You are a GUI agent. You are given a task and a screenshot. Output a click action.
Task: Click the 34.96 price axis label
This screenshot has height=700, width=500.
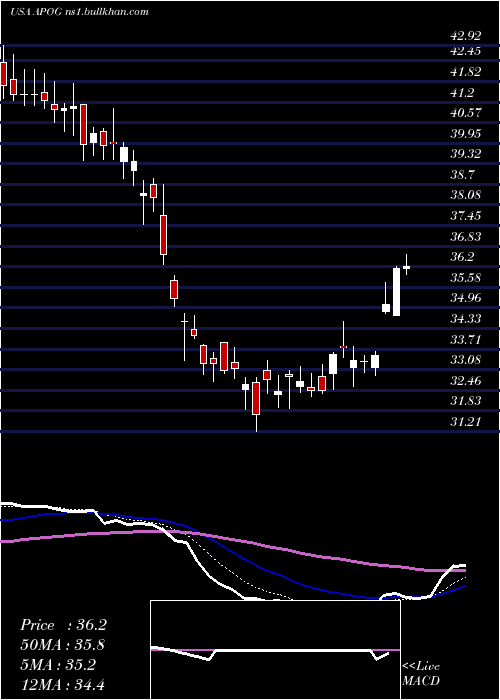[x=466, y=298]
